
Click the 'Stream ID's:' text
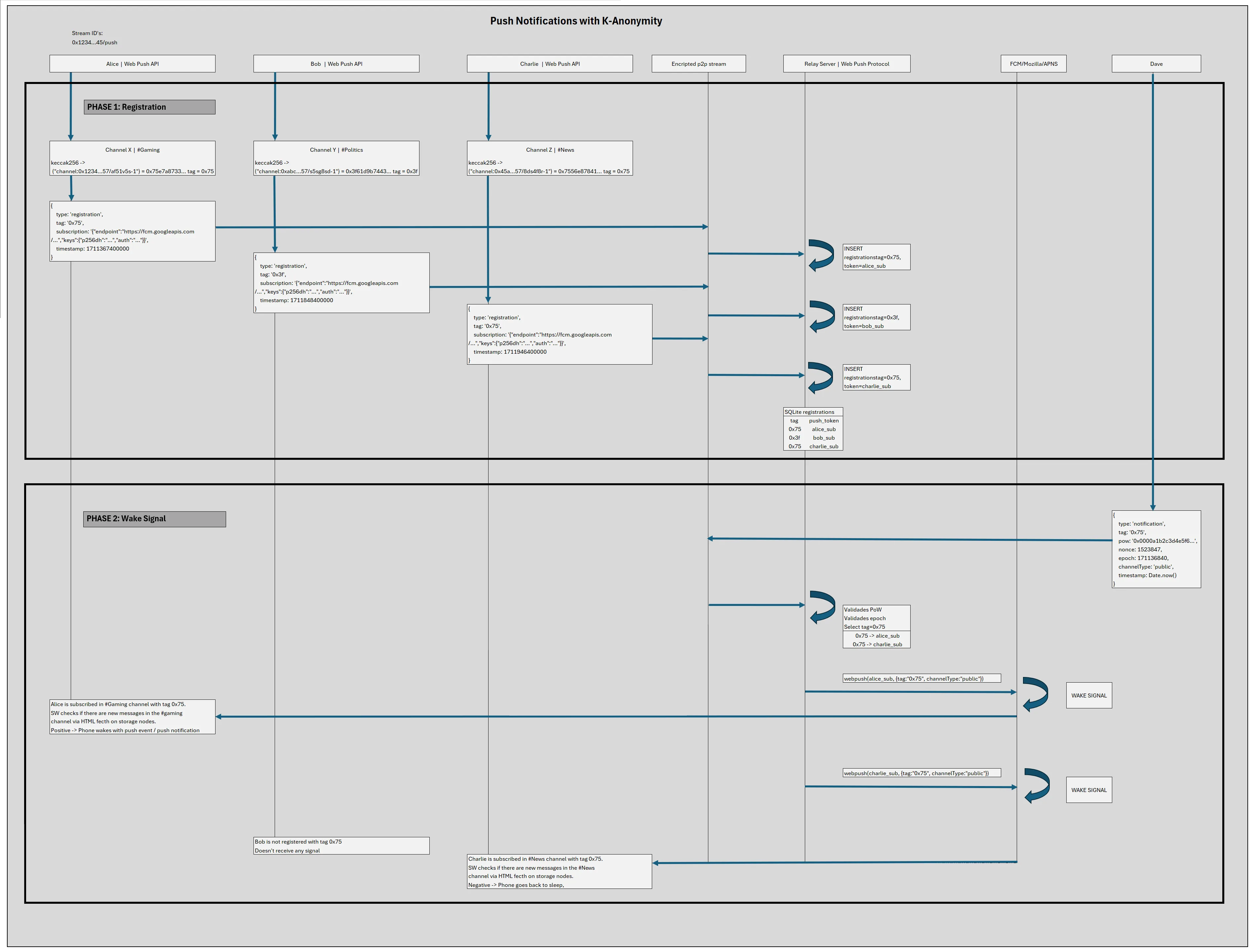click(x=88, y=33)
